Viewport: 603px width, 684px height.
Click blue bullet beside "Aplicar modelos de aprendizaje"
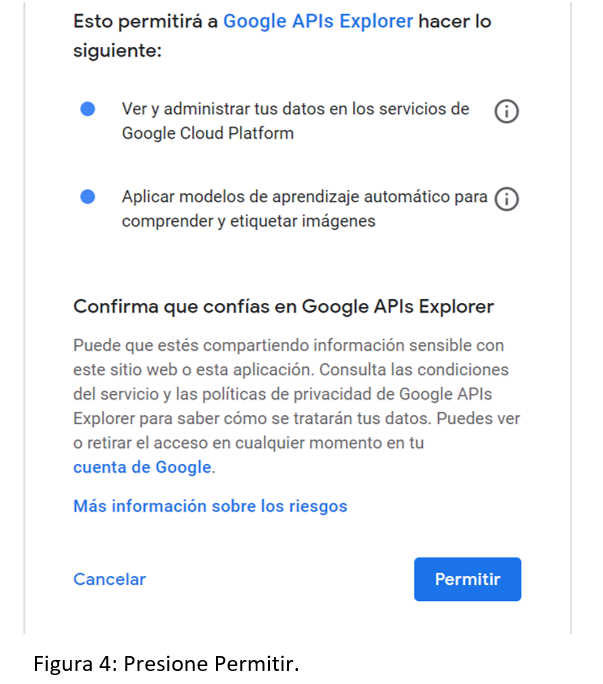pos(88,197)
